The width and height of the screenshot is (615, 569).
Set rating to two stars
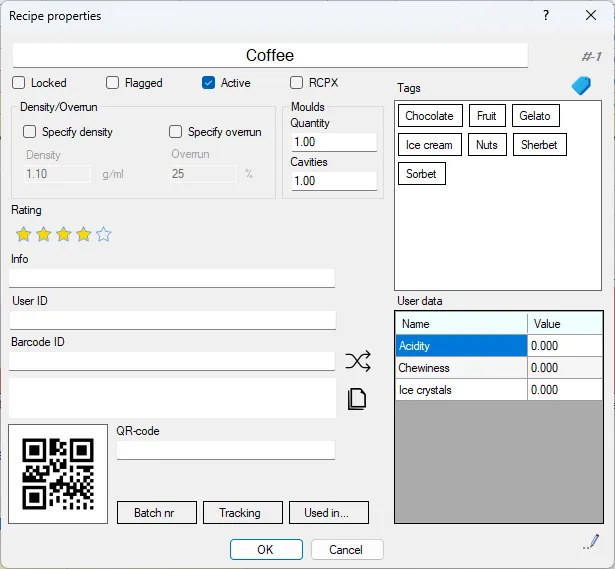(x=44, y=235)
